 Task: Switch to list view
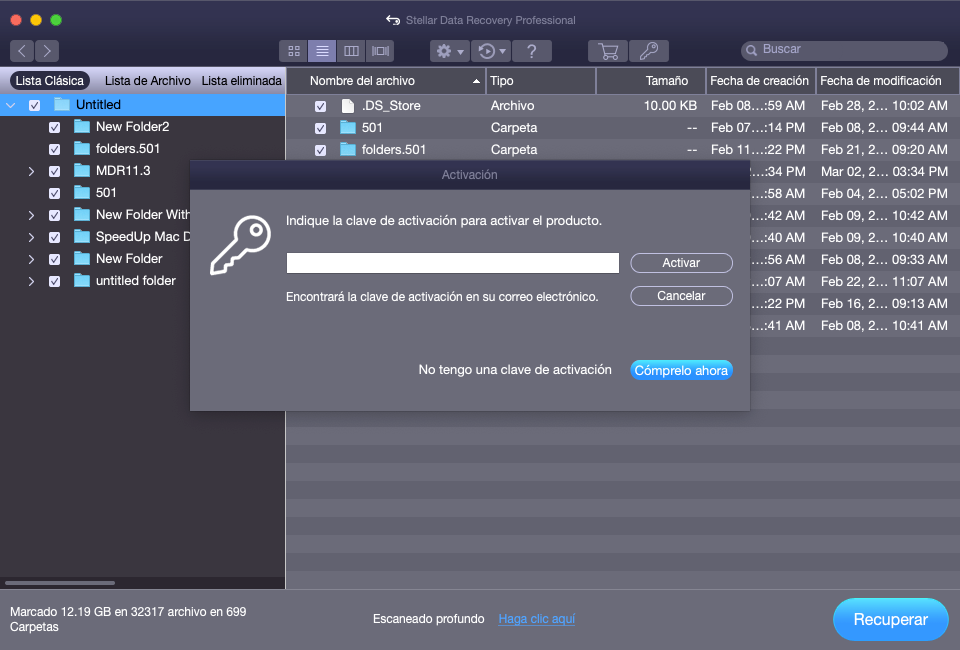point(322,51)
